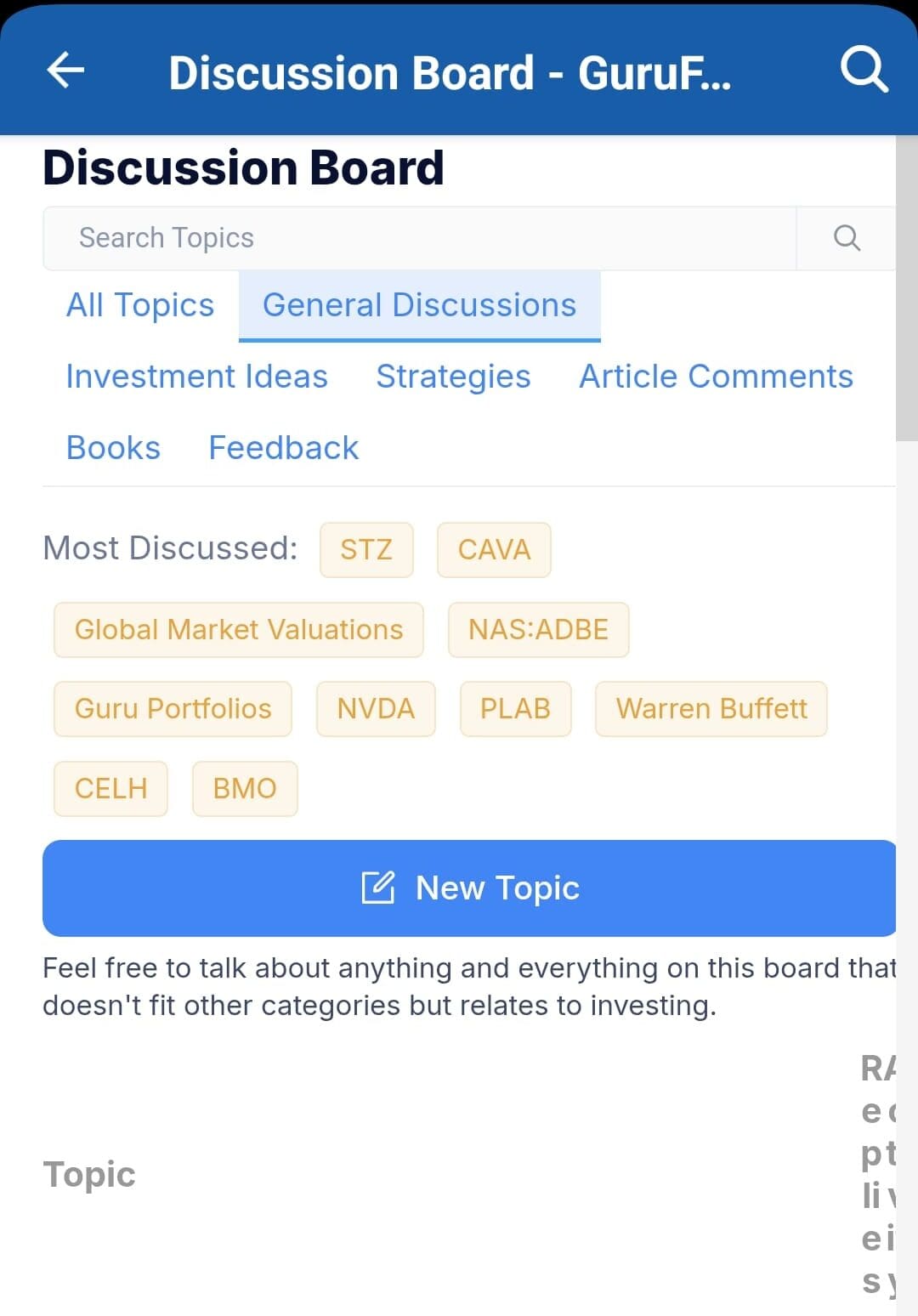This screenshot has height=1316, width=918.
Task: Open search via the header magnifier icon
Action: click(x=864, y=69)
